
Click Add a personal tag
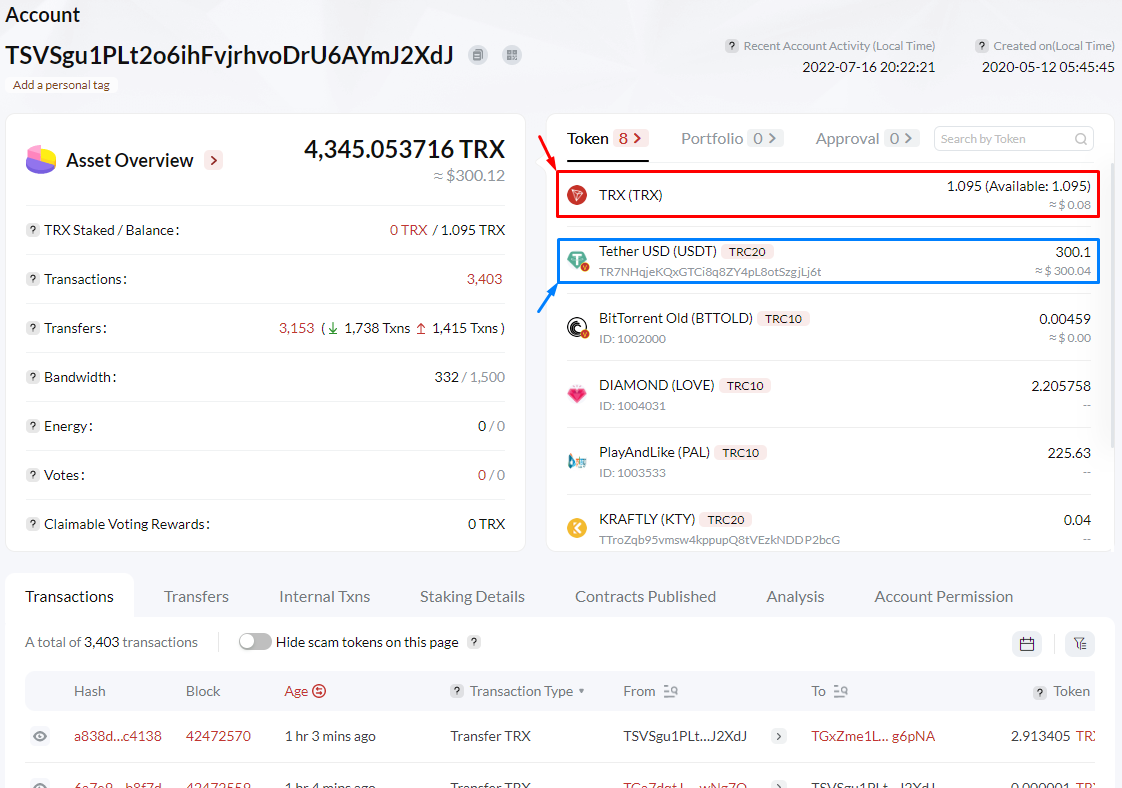click(x=62, y=85)
